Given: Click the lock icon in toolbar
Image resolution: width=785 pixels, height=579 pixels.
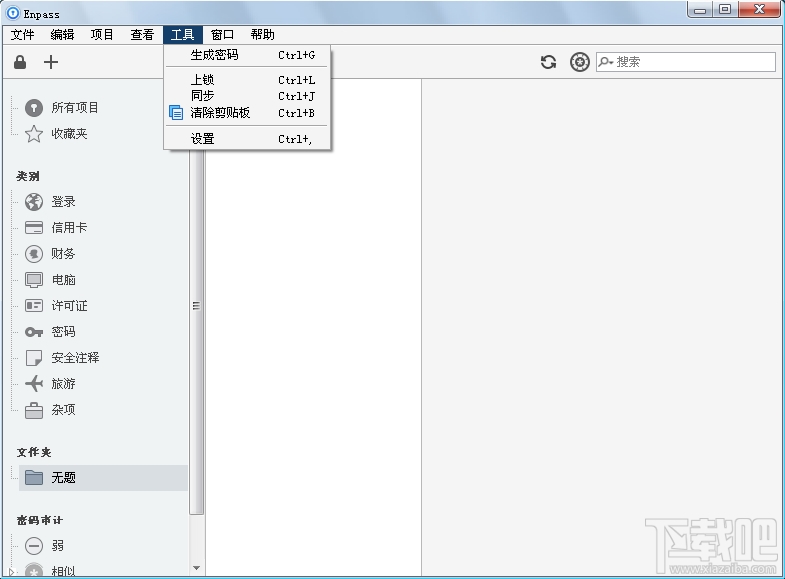Looking at the screenshot, I should (x=20, y=62).
